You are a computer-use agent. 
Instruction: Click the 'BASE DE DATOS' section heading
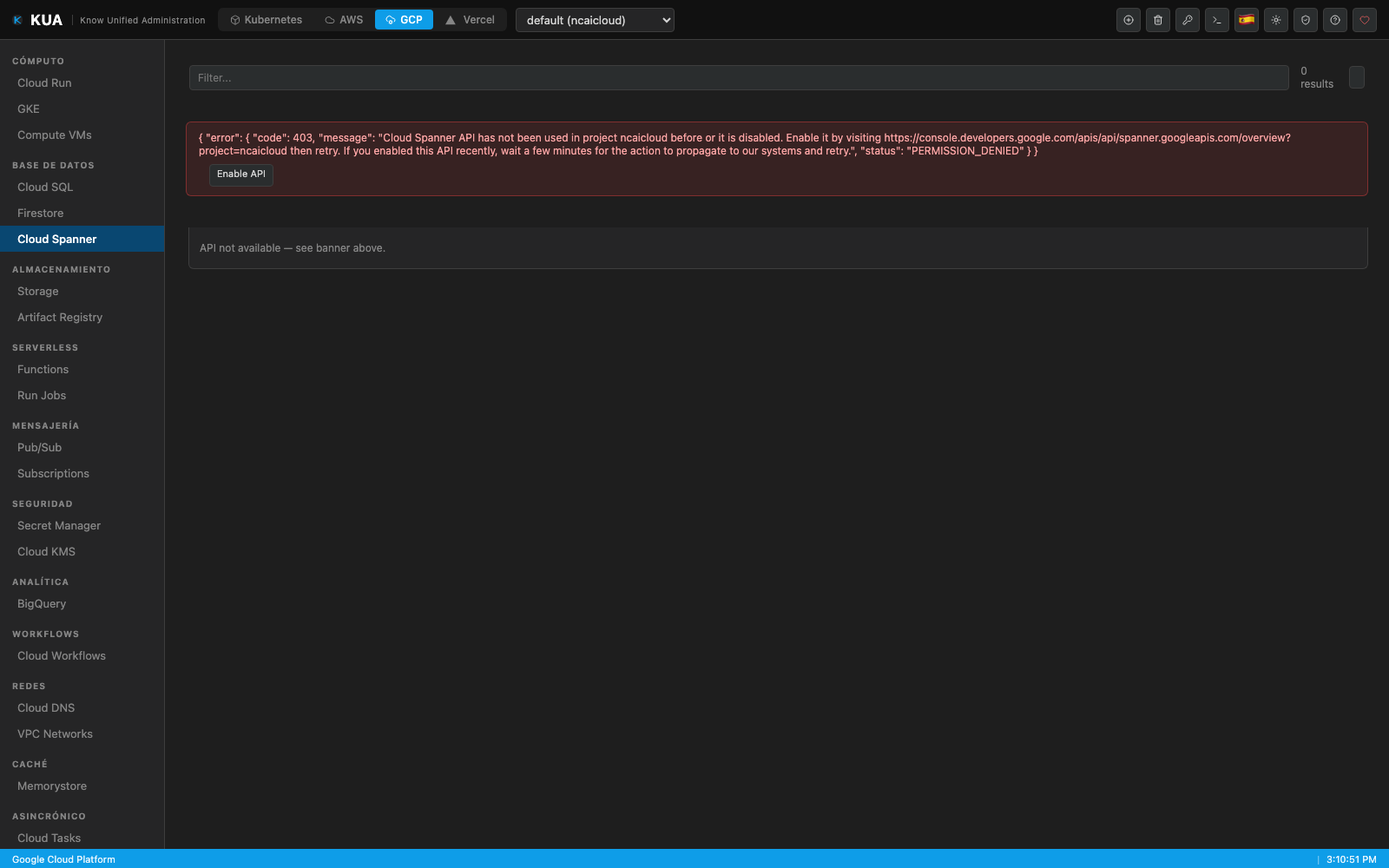pyautogui.click(x=53, y=166)
